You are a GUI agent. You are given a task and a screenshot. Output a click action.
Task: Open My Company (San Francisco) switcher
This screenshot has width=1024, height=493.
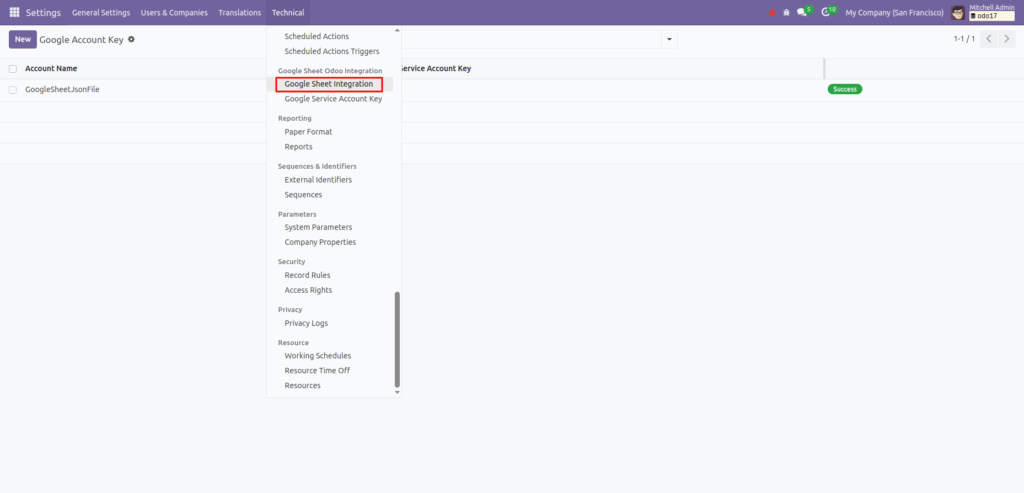(x=894, y=12)
